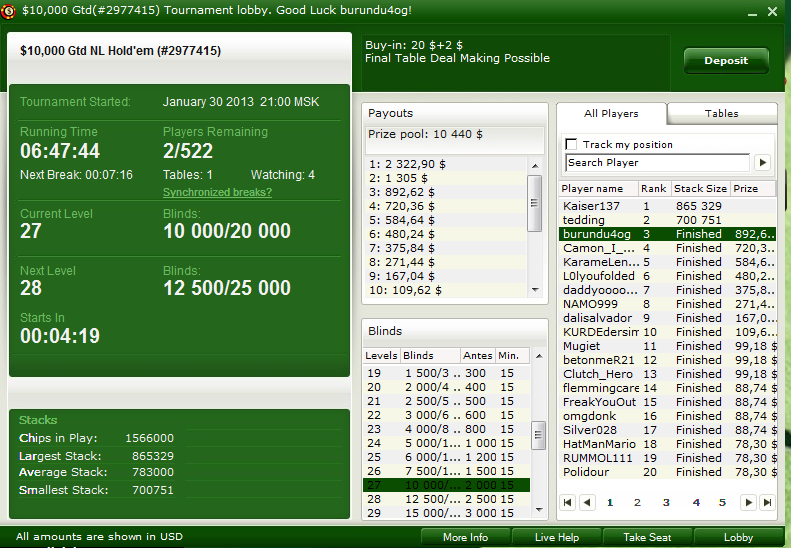
Task: Click the Deposit button
Action: click(x=726, y=61)
